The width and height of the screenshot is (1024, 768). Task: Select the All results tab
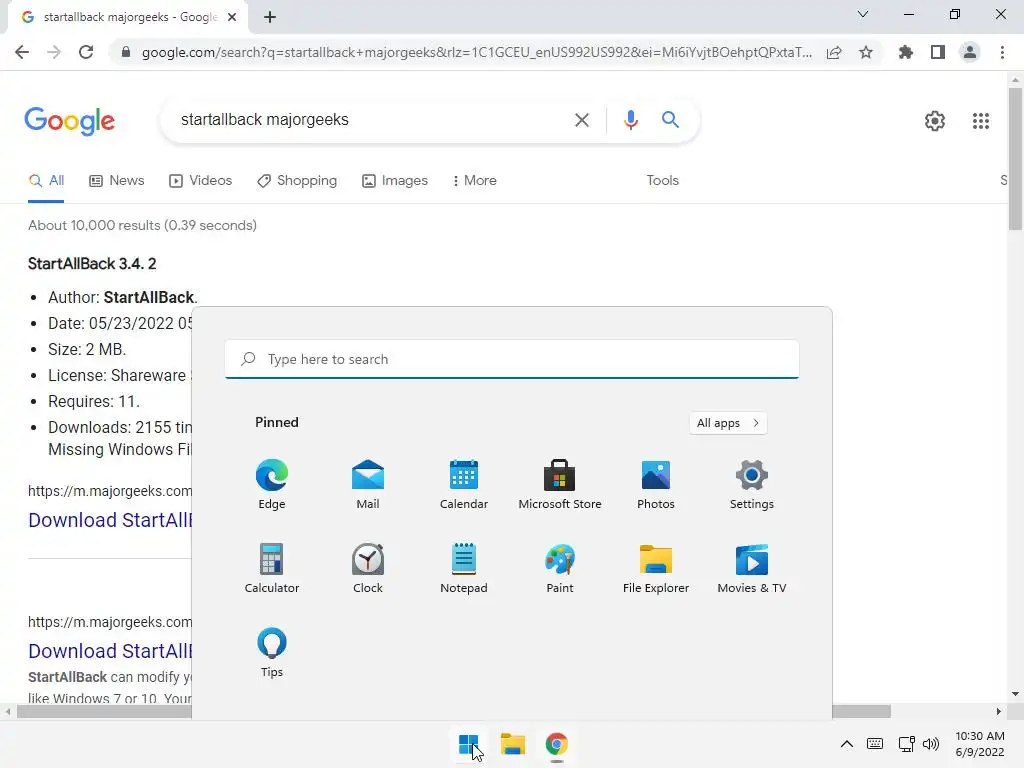[x=46, y=181]
